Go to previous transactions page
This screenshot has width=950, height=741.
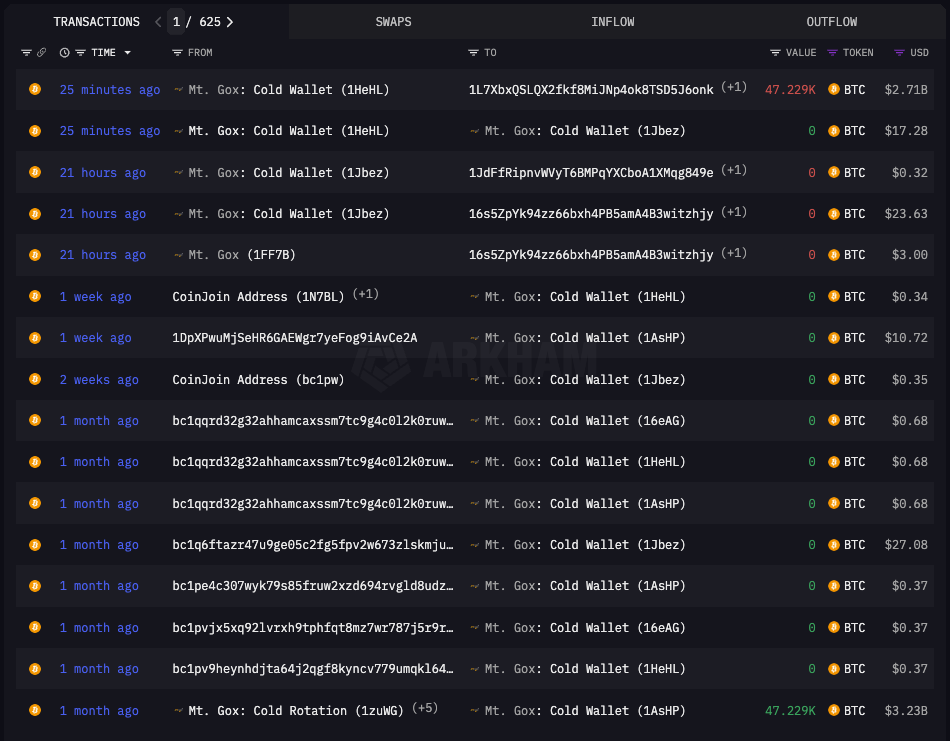point(158,22)
